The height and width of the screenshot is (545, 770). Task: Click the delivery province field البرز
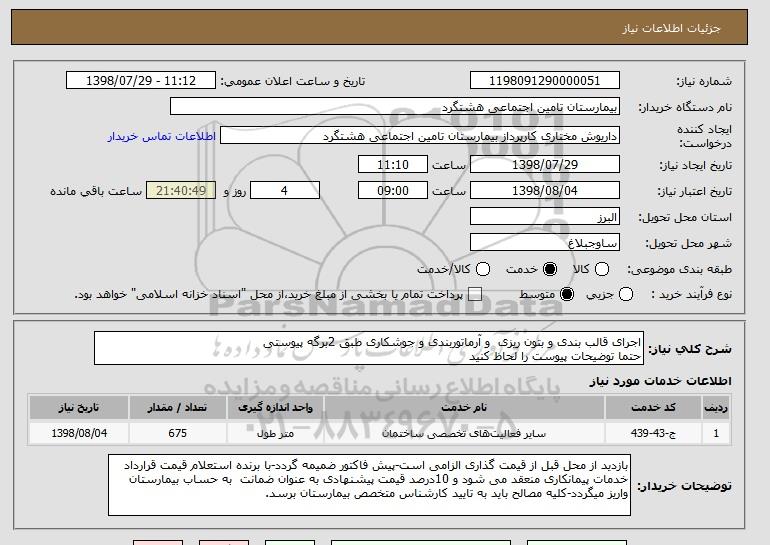pos(545,217)
